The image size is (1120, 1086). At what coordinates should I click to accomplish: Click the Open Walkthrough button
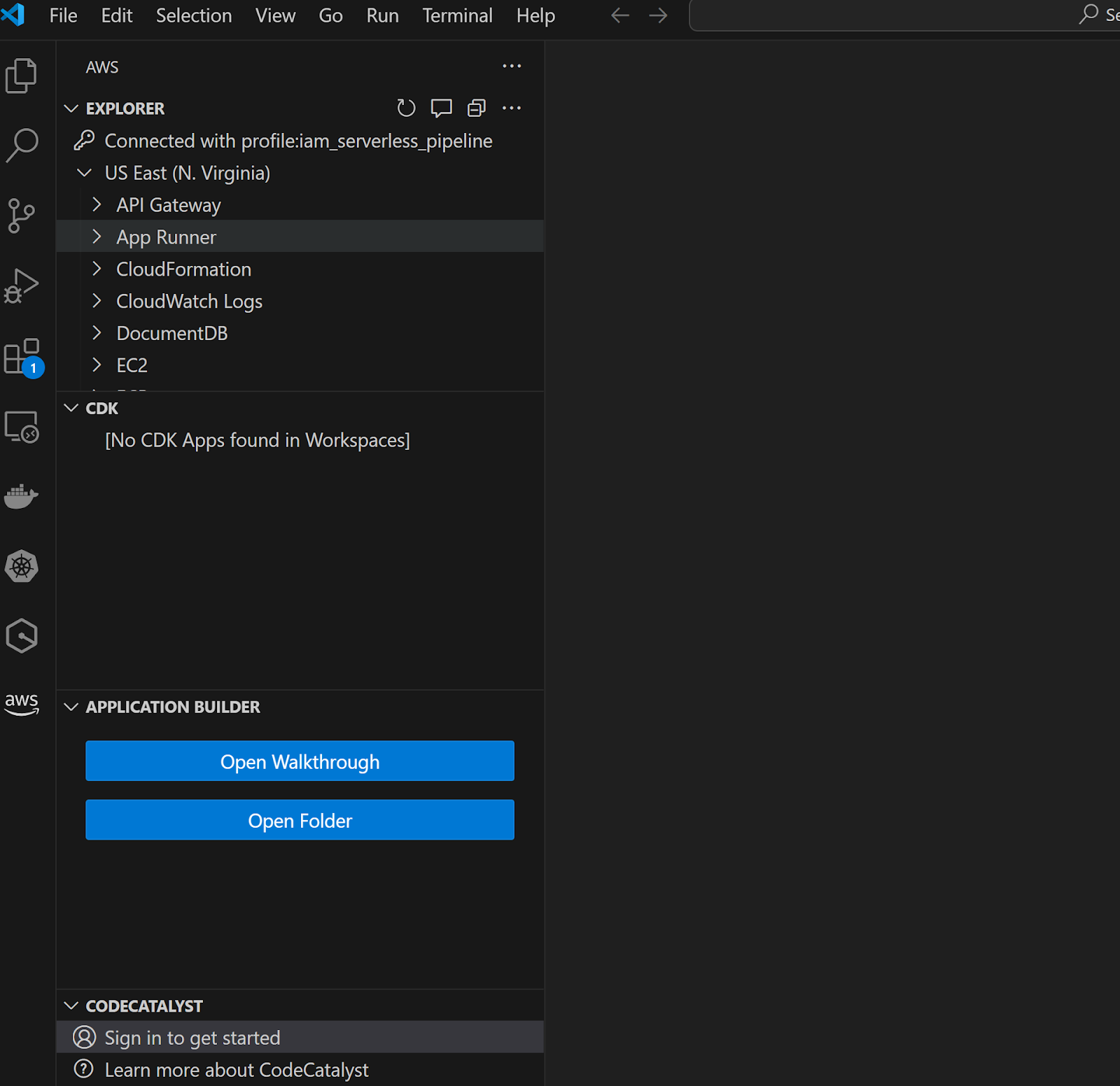tap(300, 761)
